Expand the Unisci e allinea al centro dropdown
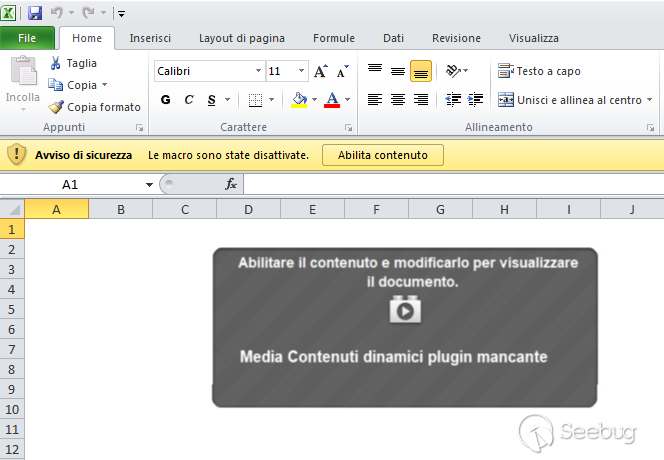 [x=649, y=100]
